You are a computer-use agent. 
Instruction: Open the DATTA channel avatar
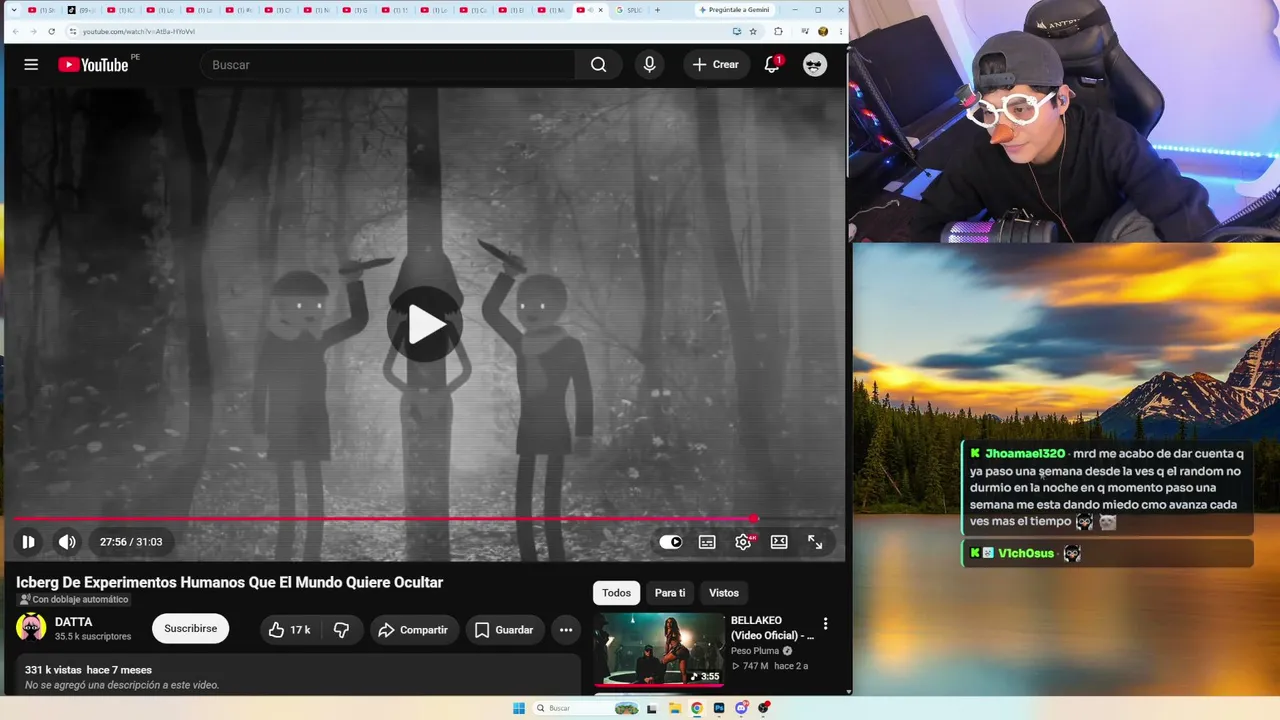pos(31,628)
